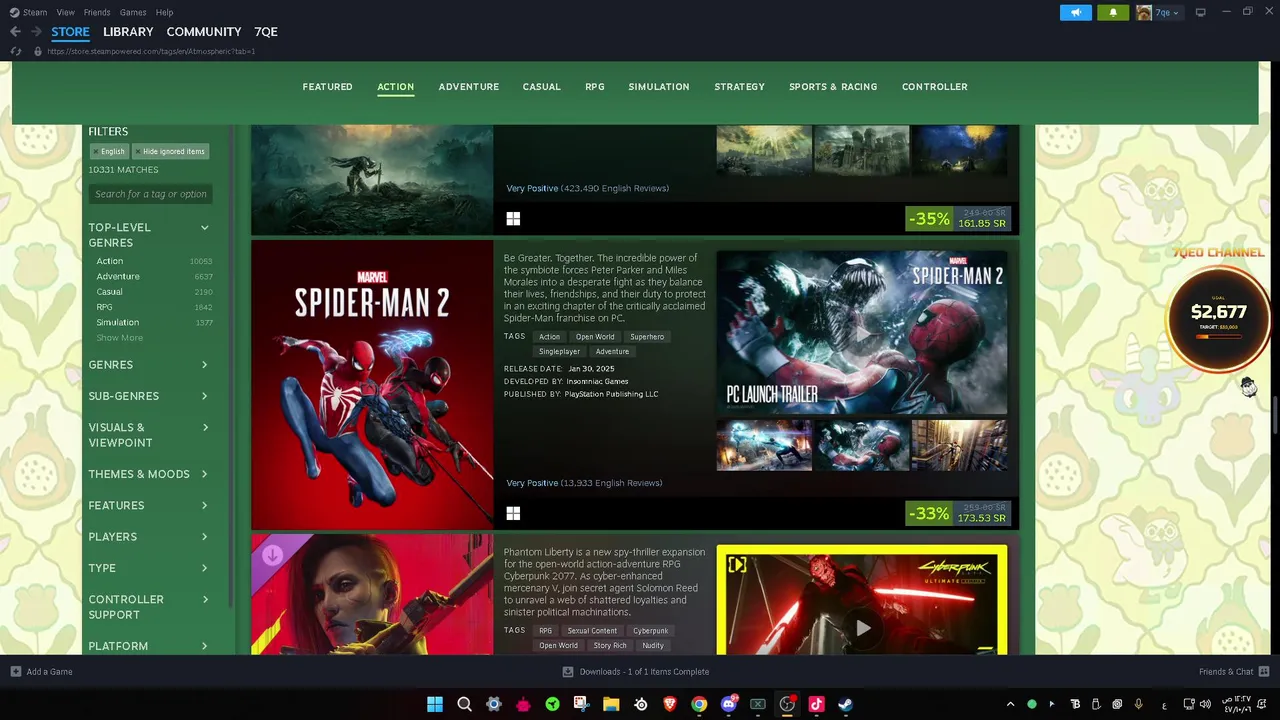Open the Sports & Racing tab
Screen dimensions: 1280x720
[x=833, y=87]
